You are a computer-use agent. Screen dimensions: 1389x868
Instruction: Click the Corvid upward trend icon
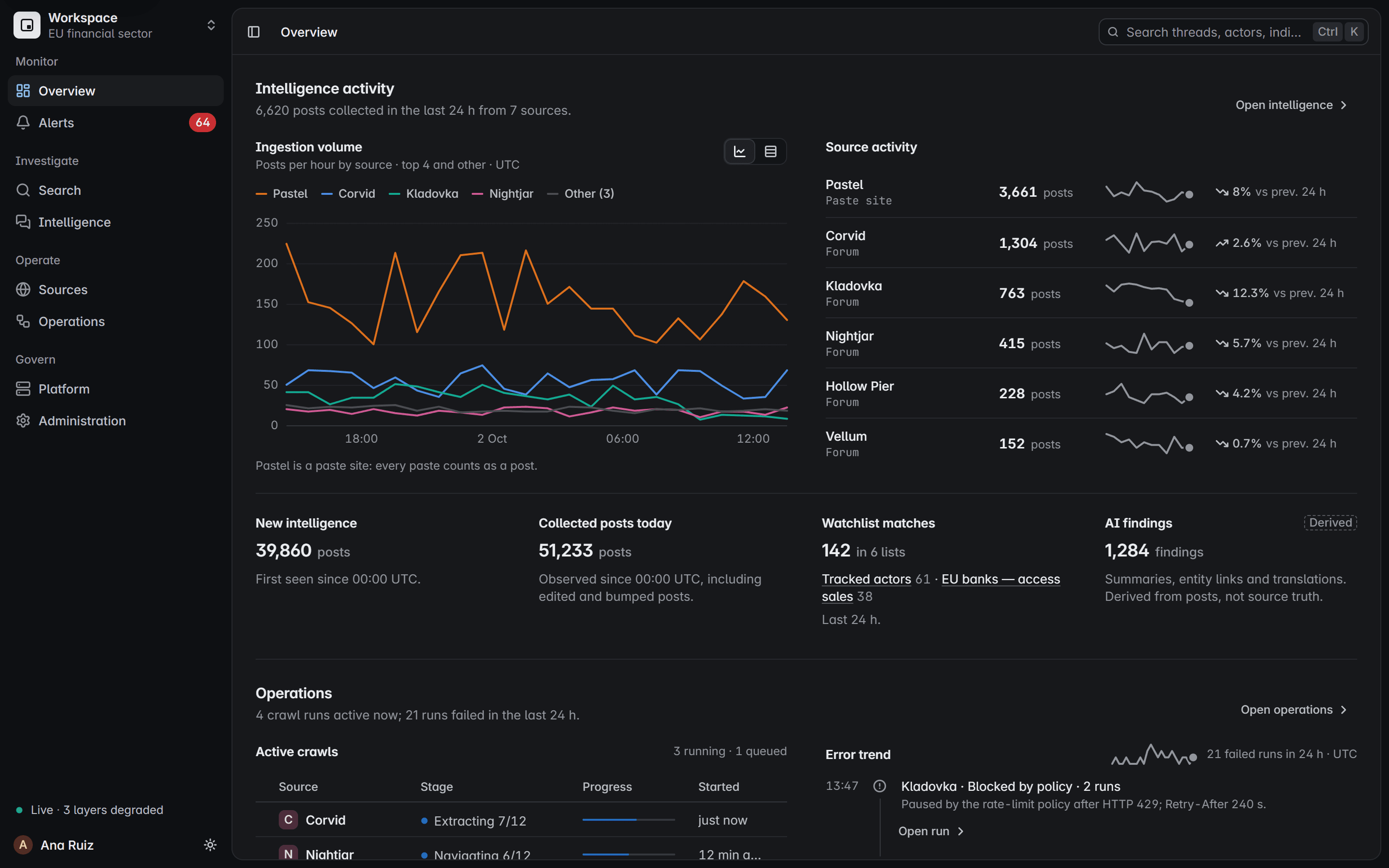tap(1222, 243)
